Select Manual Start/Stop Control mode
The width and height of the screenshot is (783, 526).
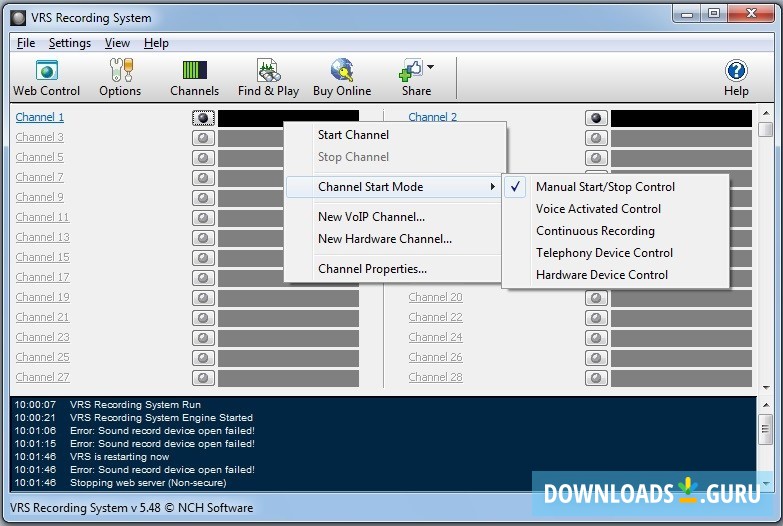[615, 187]
